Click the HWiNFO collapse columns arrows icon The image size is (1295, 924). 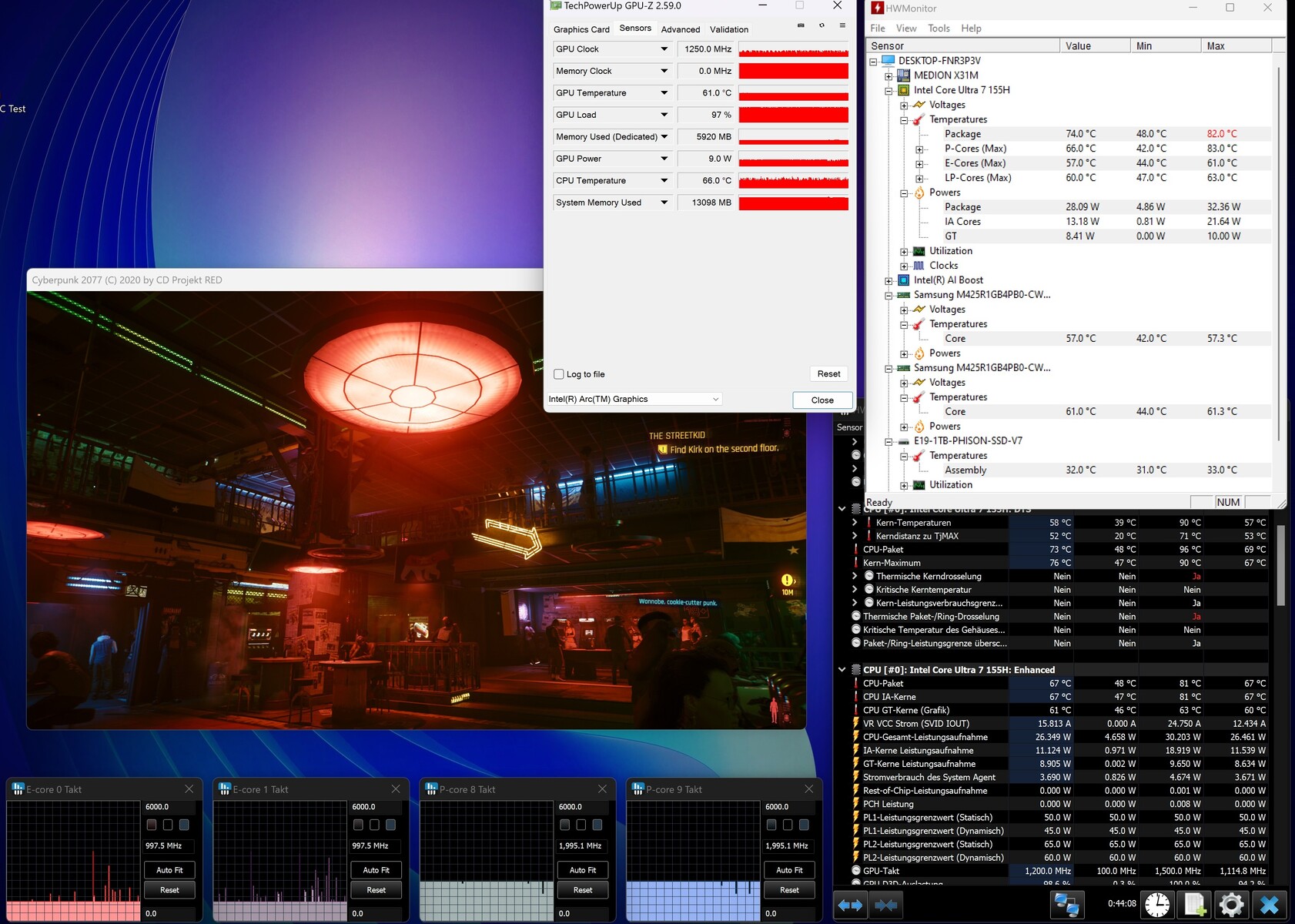tap(885, 905)
